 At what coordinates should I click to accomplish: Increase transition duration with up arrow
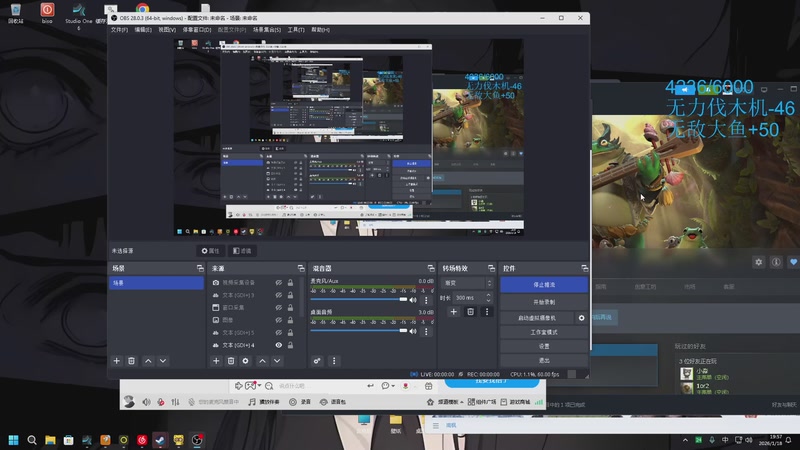pyautogui.click(x=488, y=295)
